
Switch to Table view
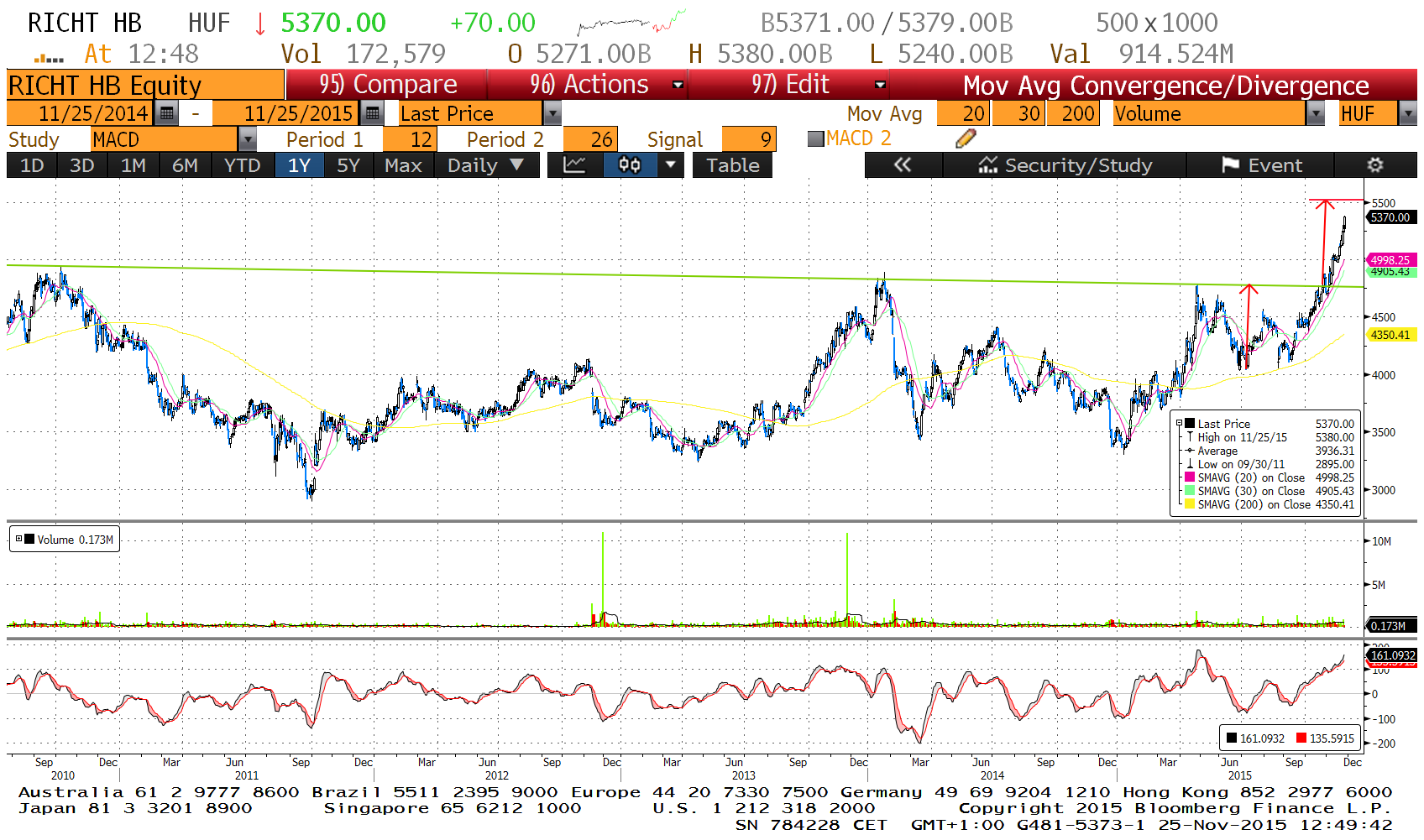732,165
